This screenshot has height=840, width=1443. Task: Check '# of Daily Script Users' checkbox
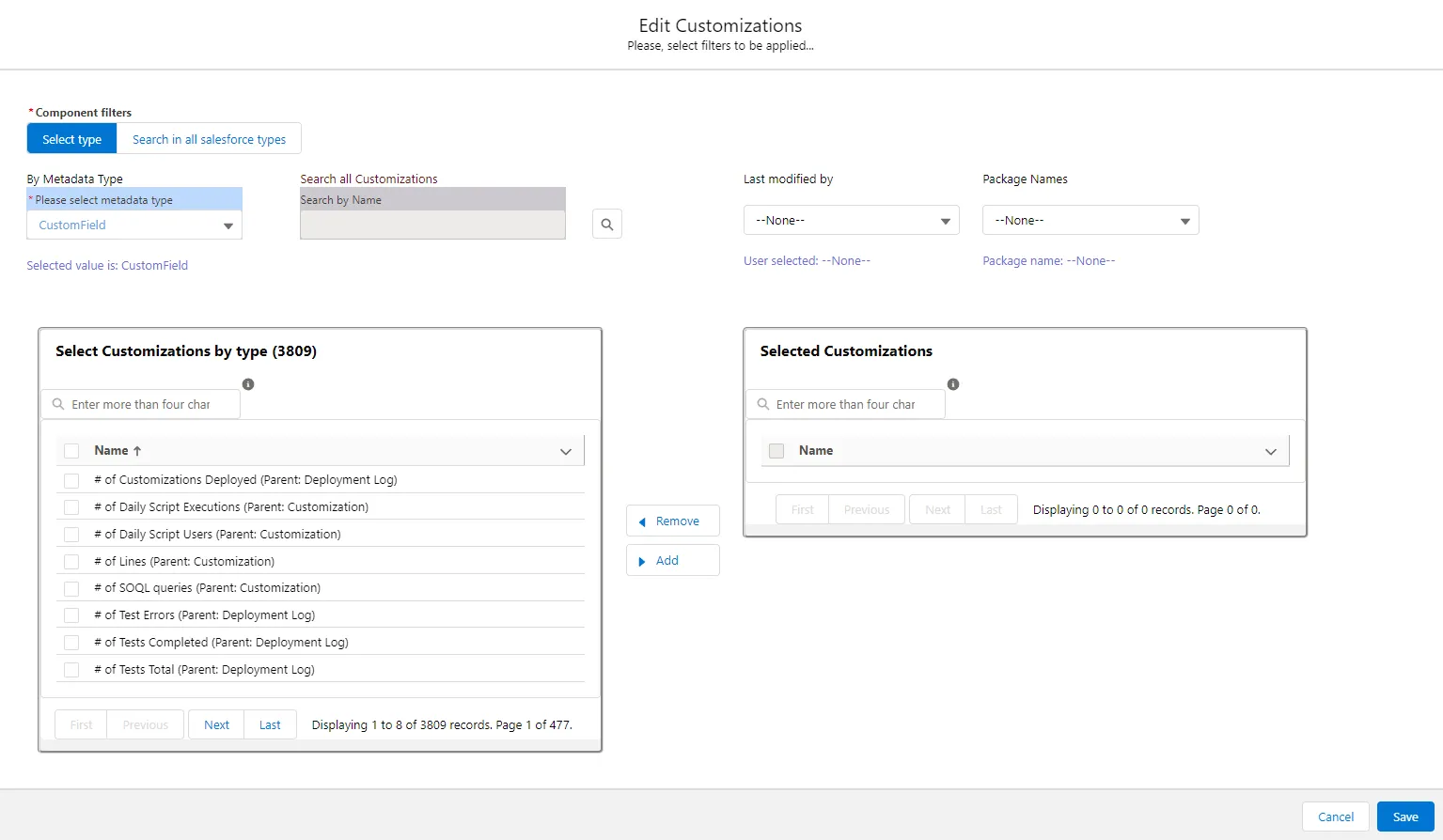click(71, 535)
